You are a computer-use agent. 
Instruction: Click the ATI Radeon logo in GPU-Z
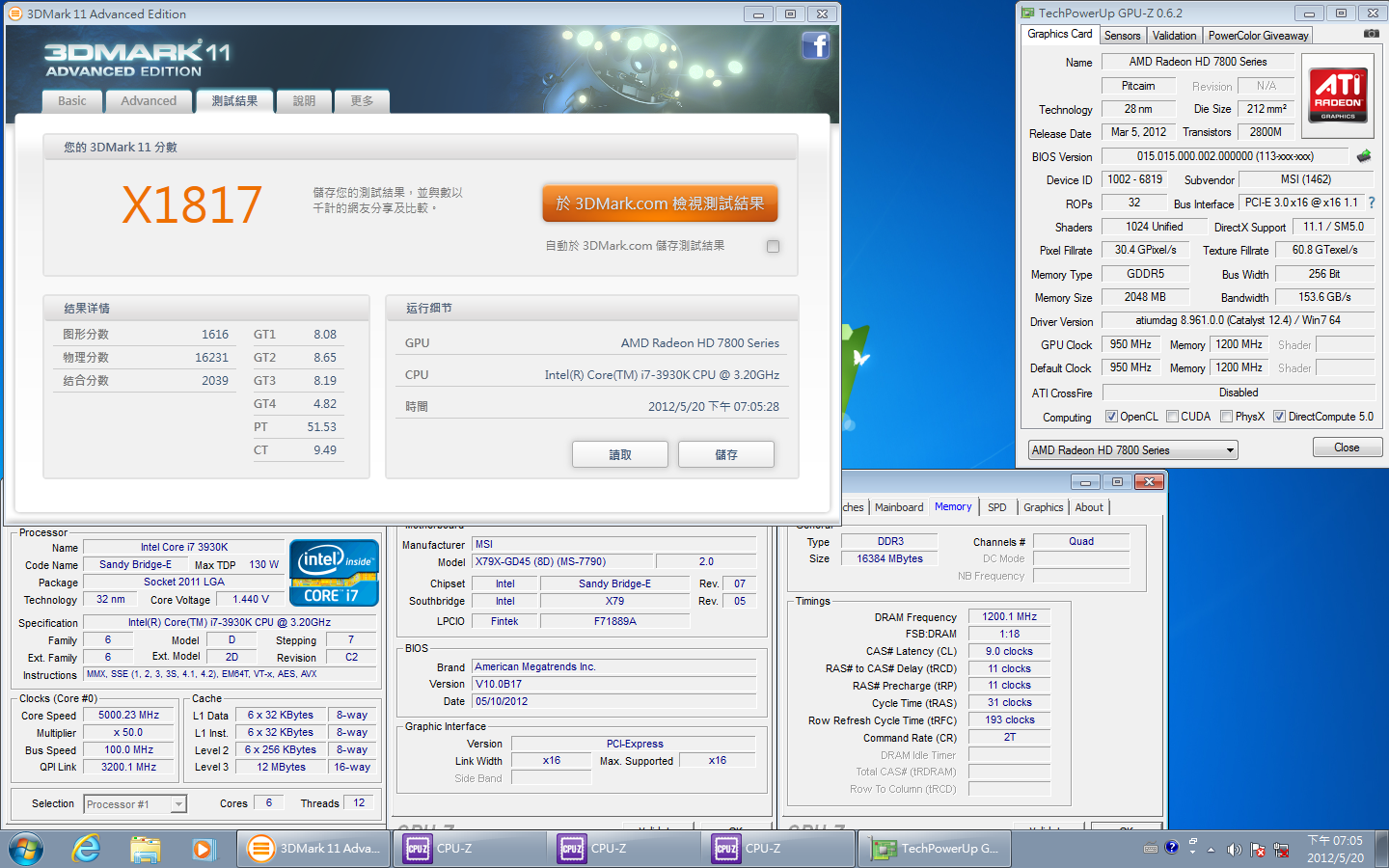[x=1338, y=95]
